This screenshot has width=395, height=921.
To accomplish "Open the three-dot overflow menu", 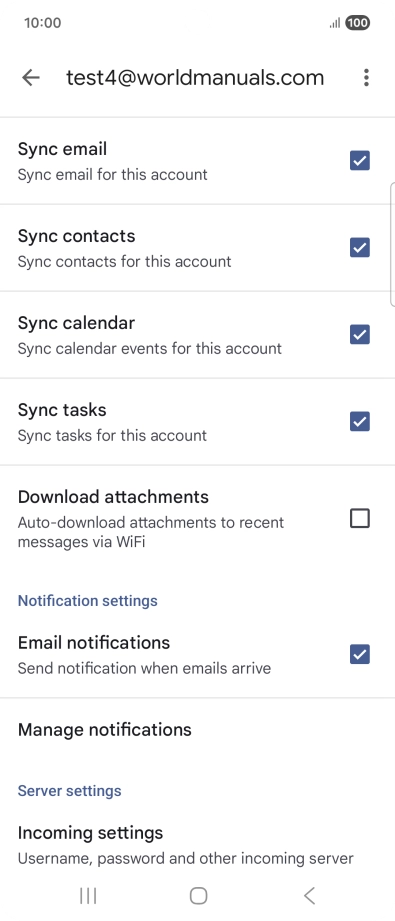I will pyautogui.click(x=366, y=78).
